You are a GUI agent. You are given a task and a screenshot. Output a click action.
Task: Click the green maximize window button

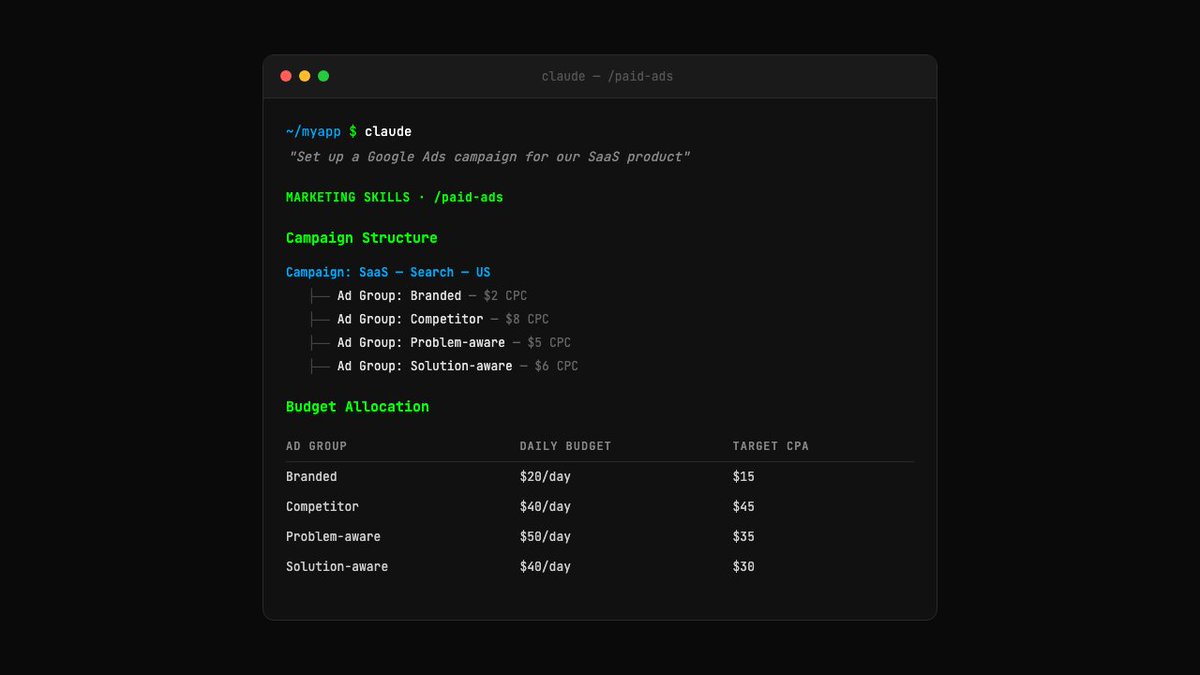point(323,76)
